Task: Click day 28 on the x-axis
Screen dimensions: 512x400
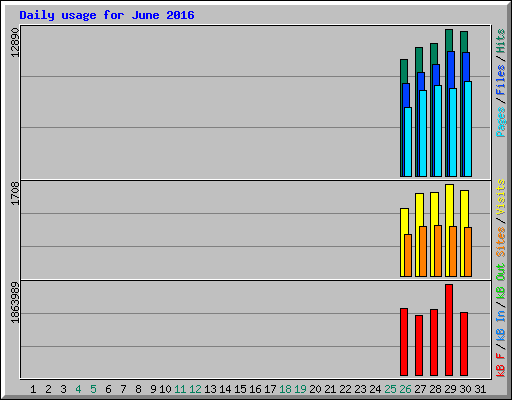Action: pyautogui.click(x=435, y=389)
